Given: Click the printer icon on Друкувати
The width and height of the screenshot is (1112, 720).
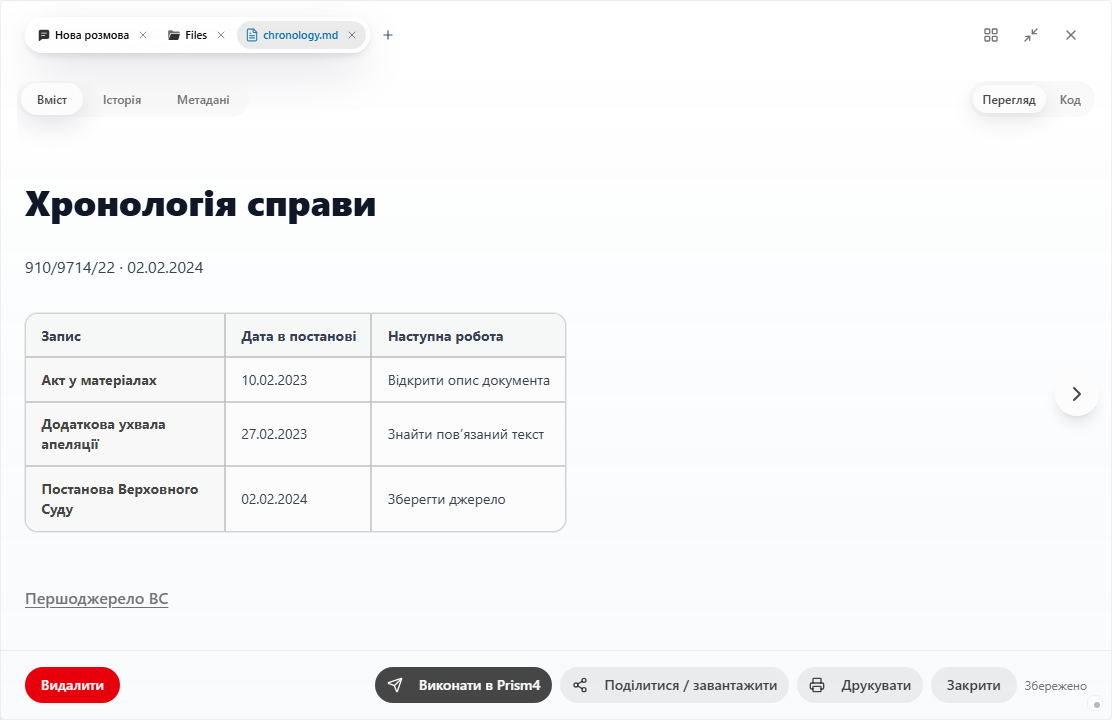Looking at the screenshot, I should 817,685.
